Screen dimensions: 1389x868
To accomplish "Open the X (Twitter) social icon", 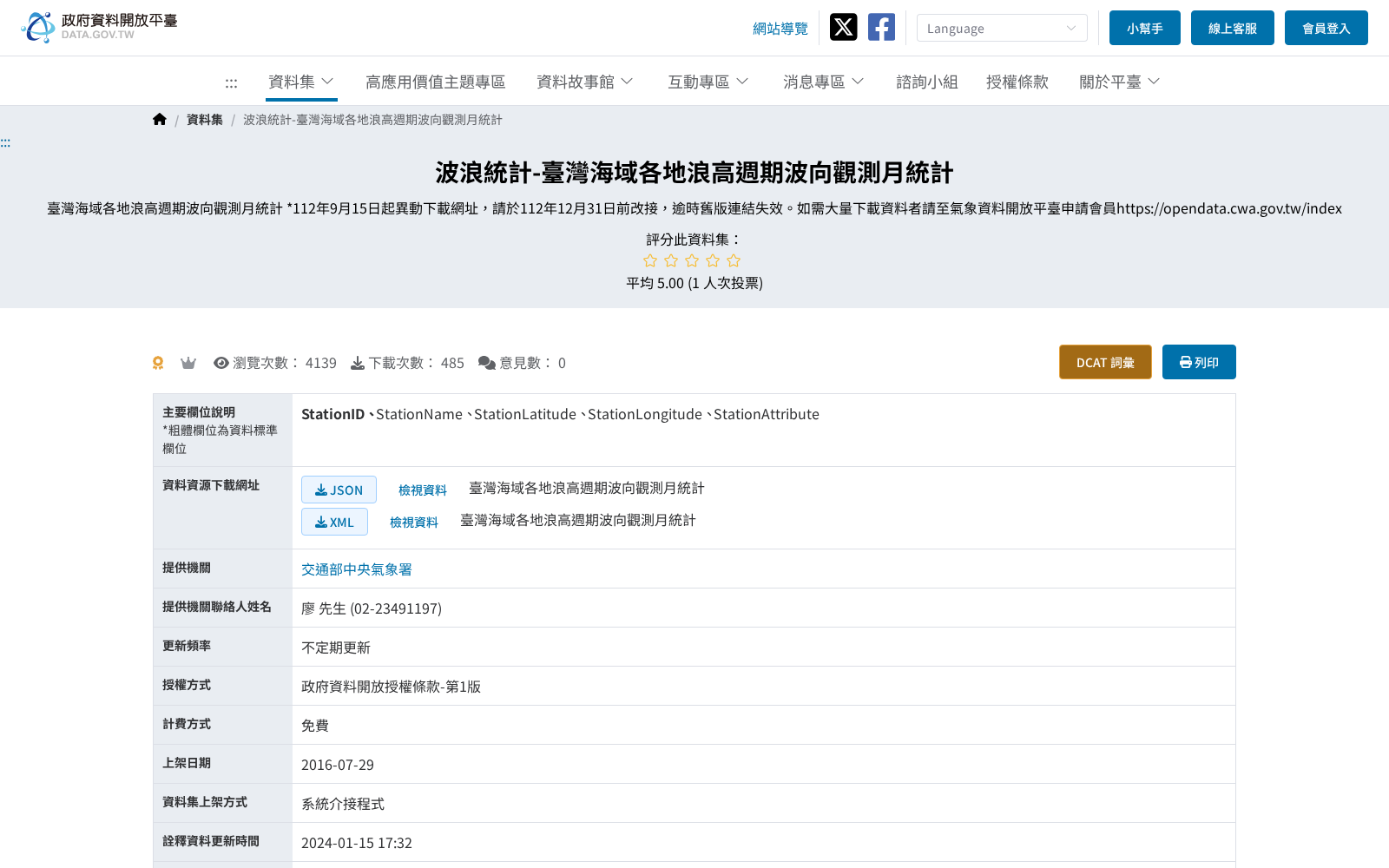I will pos(843,27).
